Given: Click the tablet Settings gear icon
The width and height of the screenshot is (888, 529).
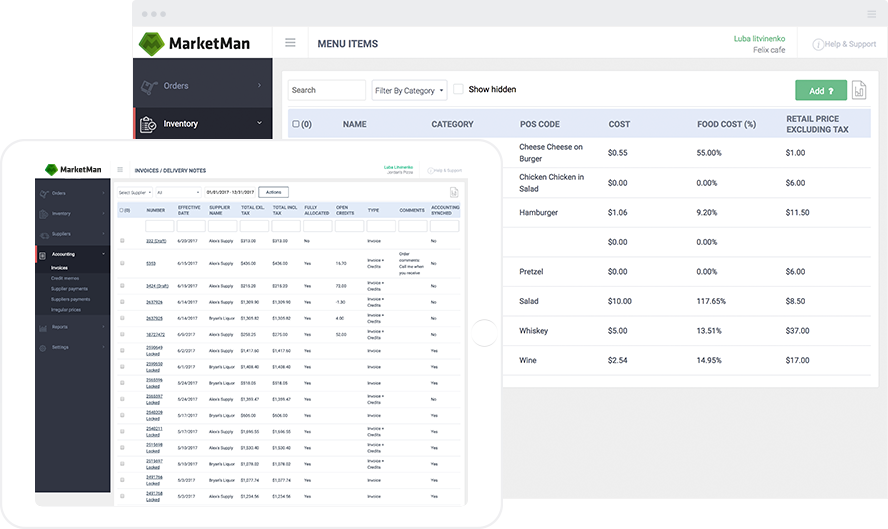Looking at the screenshot, I should [42, 348].
